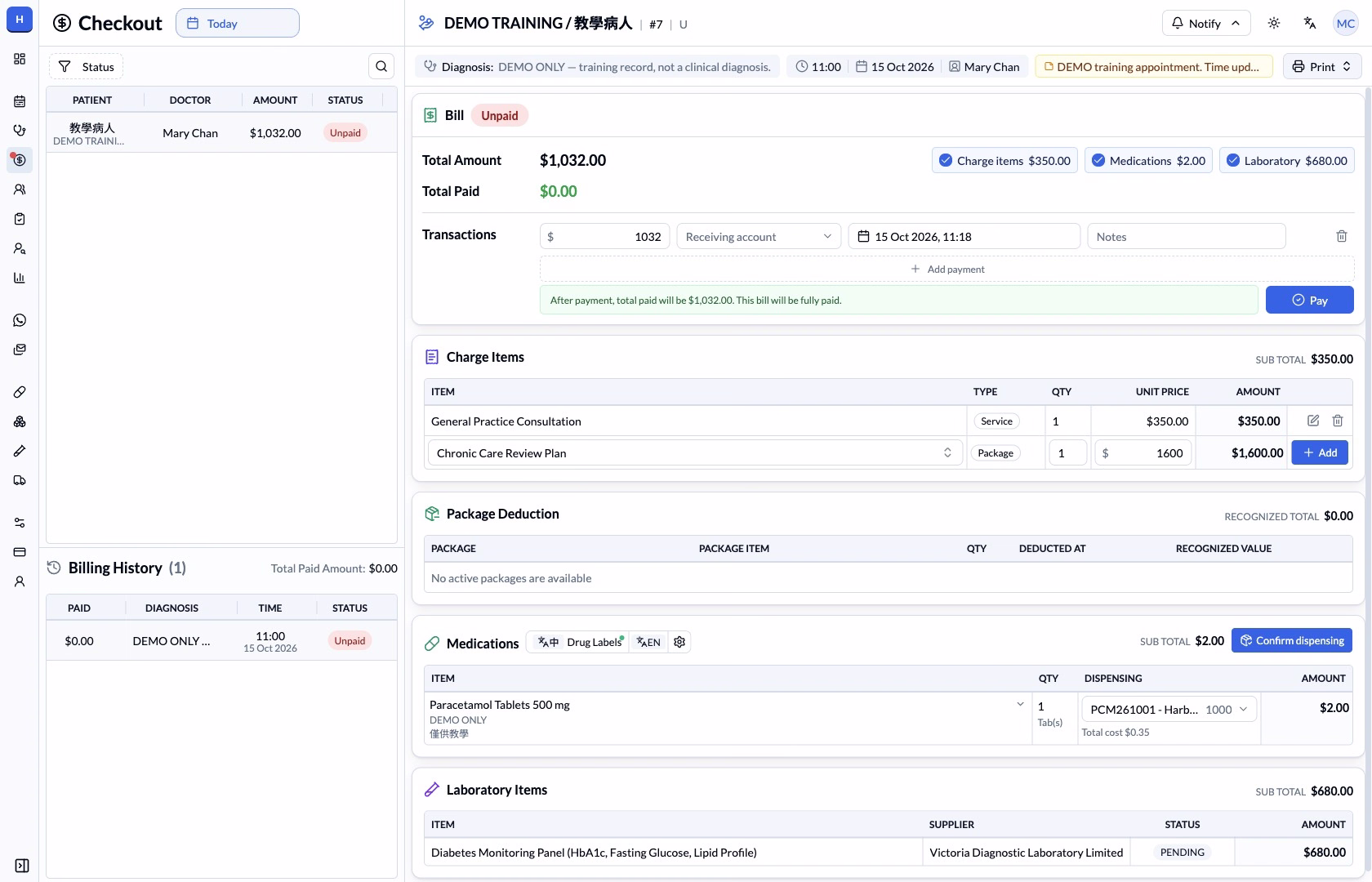Open the dashboard grid icon in sidebar

20,59
